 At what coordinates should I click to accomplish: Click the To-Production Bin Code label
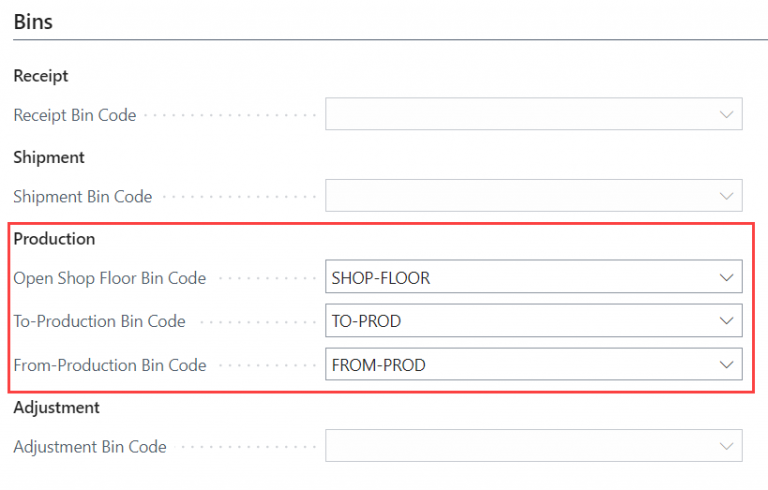100,321
